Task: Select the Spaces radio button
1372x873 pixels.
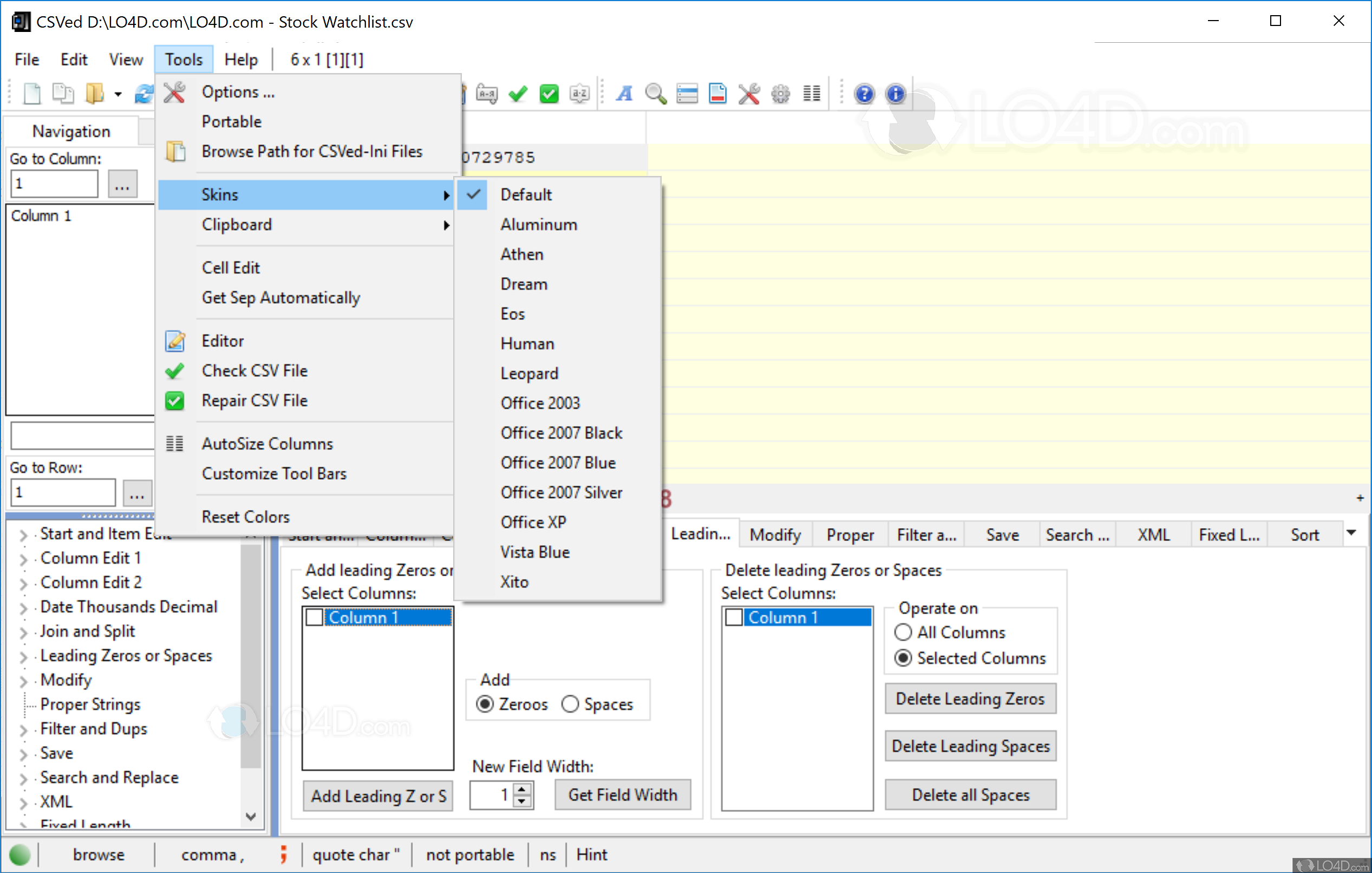Action: (570, 703)
